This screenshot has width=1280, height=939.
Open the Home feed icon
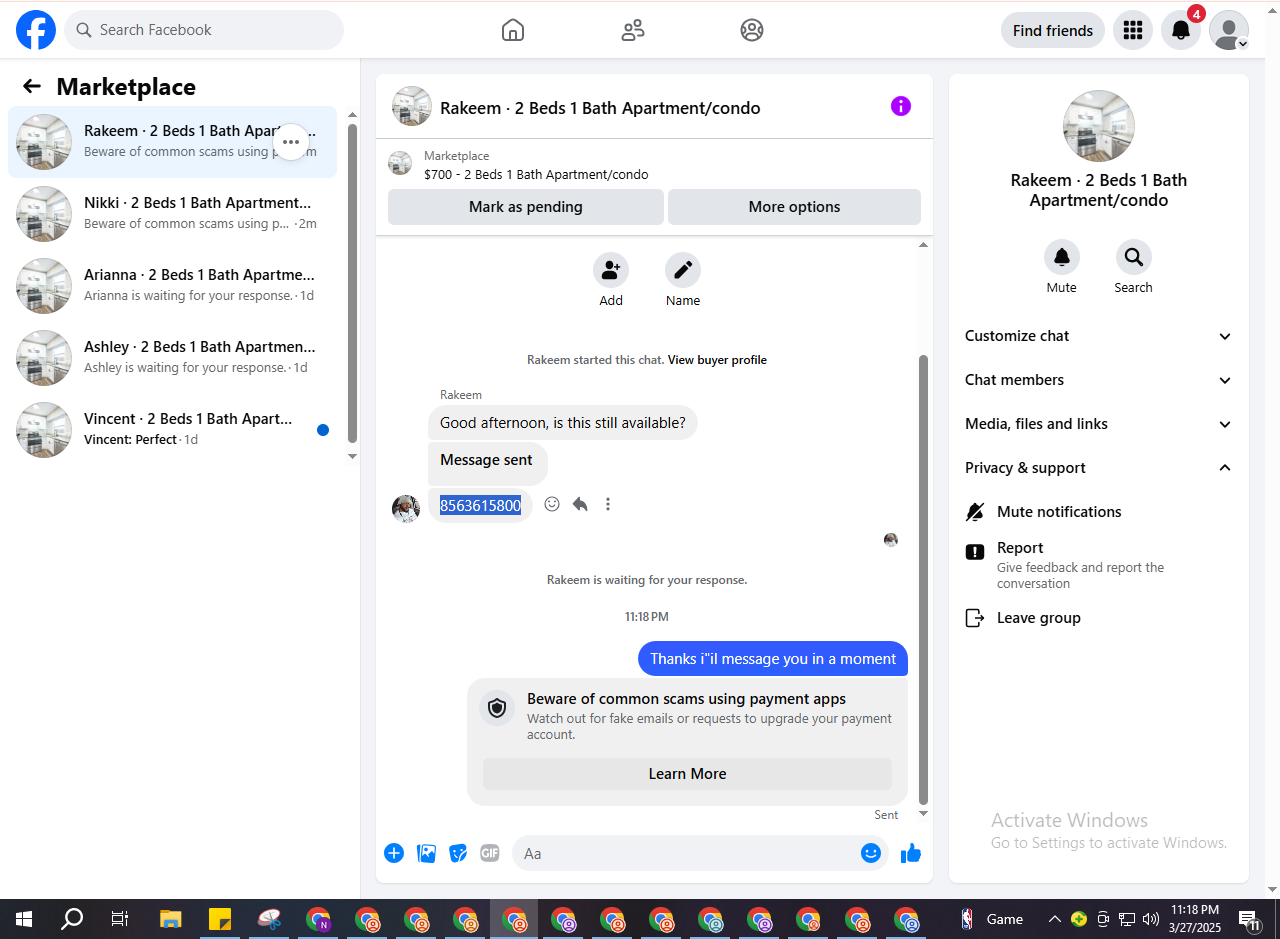[513, 30]
